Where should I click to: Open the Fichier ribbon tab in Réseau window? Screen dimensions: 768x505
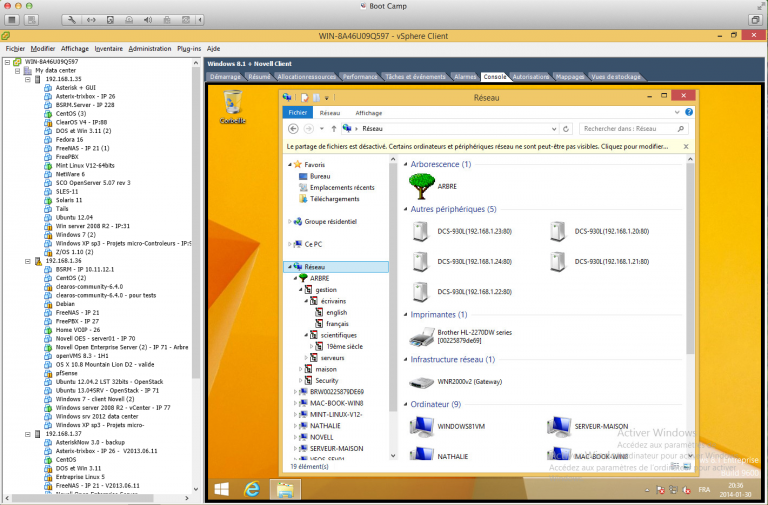(x=297, y=113)
